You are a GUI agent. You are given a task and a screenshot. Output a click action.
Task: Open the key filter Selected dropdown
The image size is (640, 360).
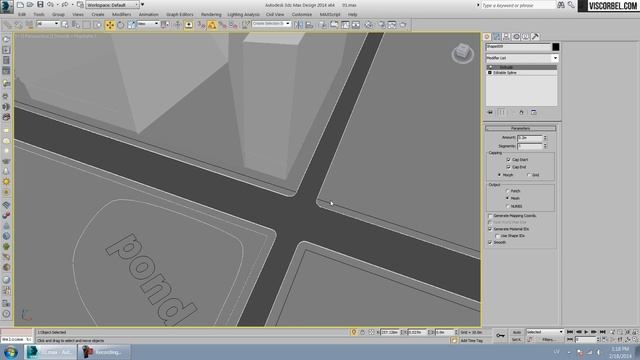click(544, 332)
